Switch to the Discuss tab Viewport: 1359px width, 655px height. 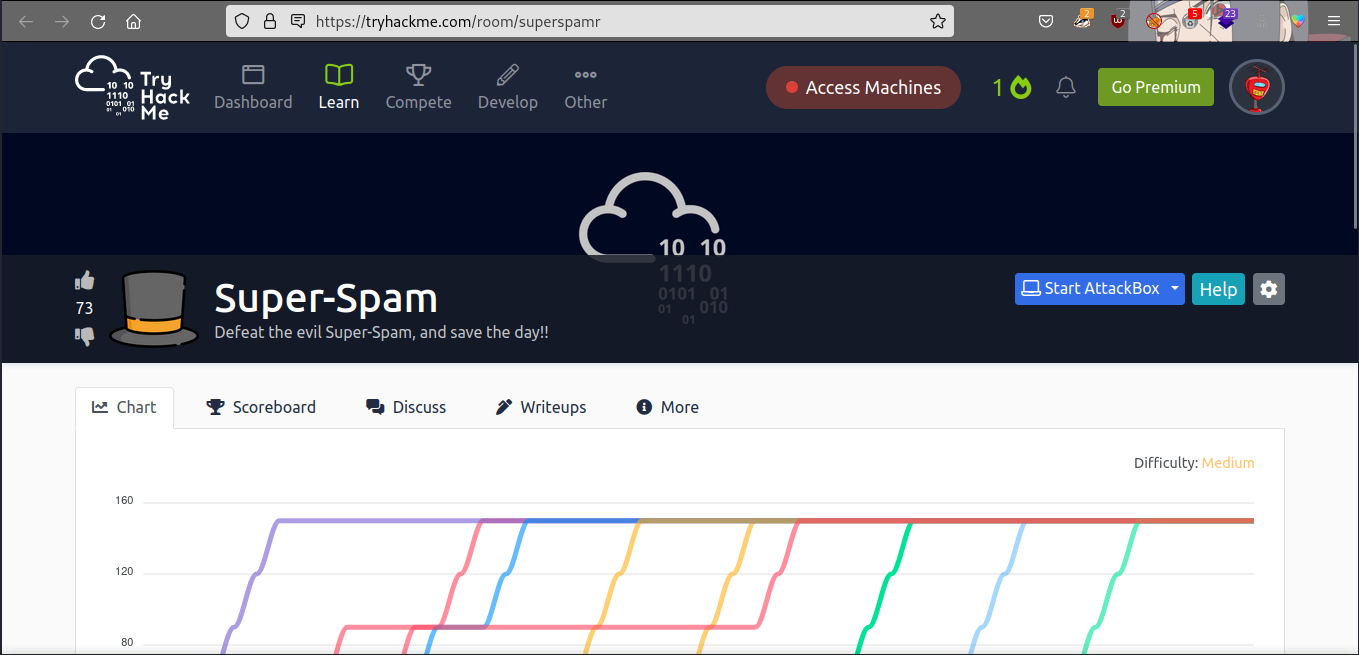coord(406,407)
